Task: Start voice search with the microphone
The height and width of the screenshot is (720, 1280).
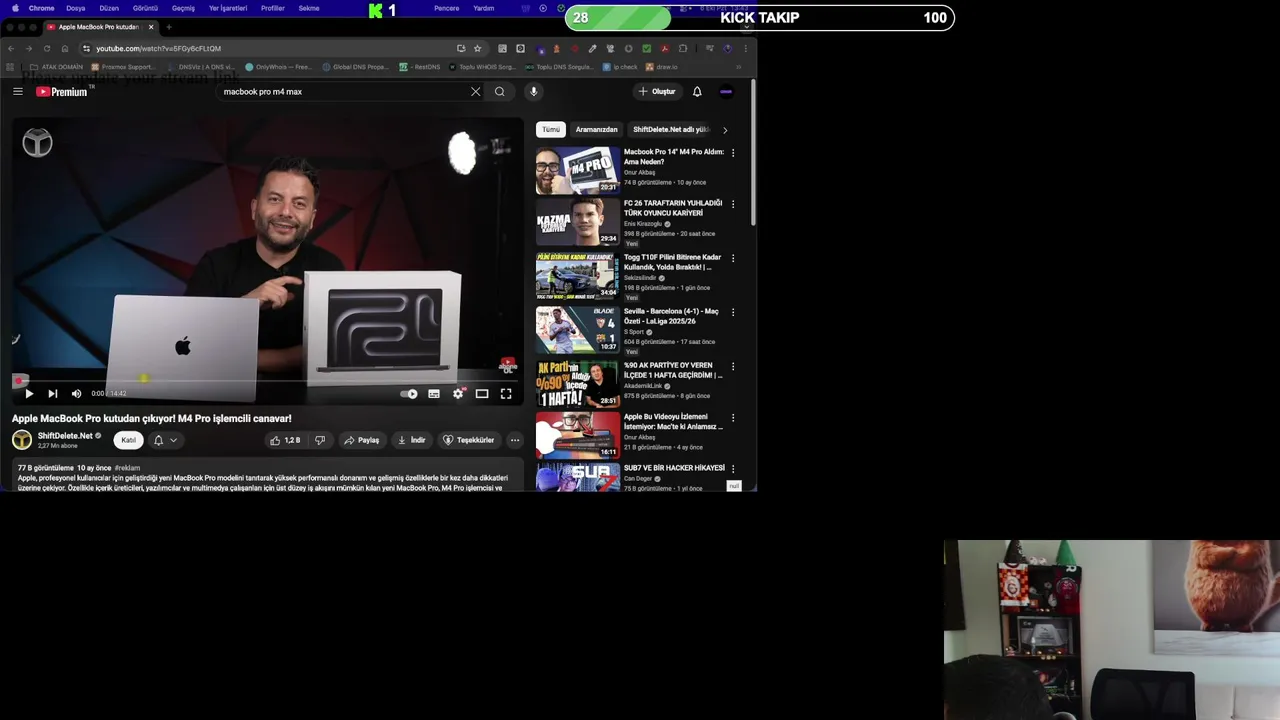Action: (534, 91)
